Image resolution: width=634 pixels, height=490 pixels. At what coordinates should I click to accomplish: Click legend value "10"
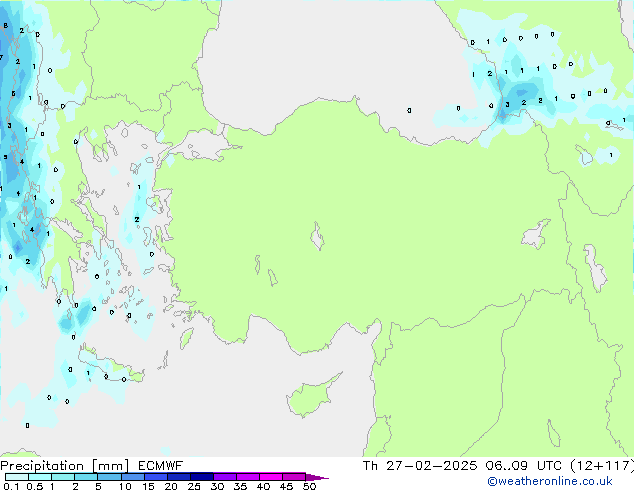point(125,486)
